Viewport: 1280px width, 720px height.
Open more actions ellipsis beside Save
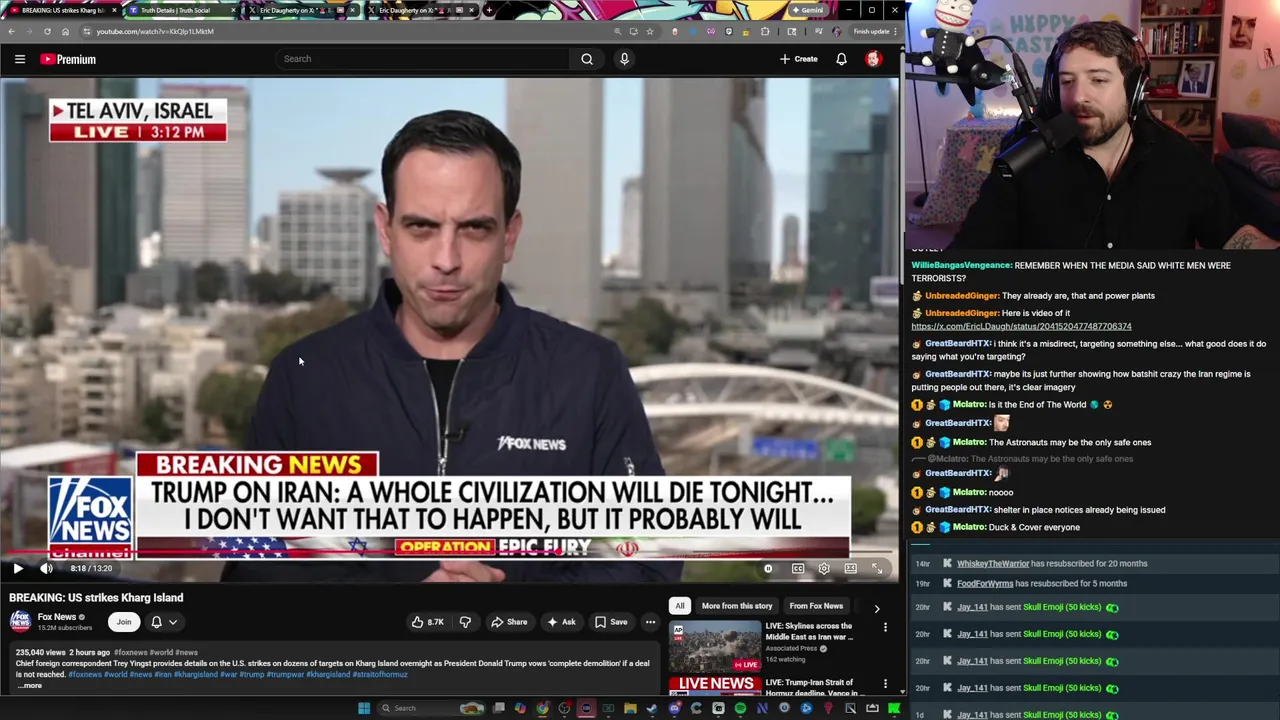point(650,622)
